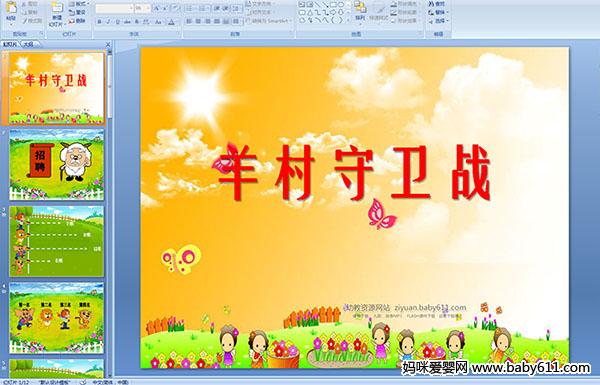The image size is (600, 385).
Task: Select the second slide thumbnail with 招聘 scroll
Action: pyautogui.click(x=57, y=165)
